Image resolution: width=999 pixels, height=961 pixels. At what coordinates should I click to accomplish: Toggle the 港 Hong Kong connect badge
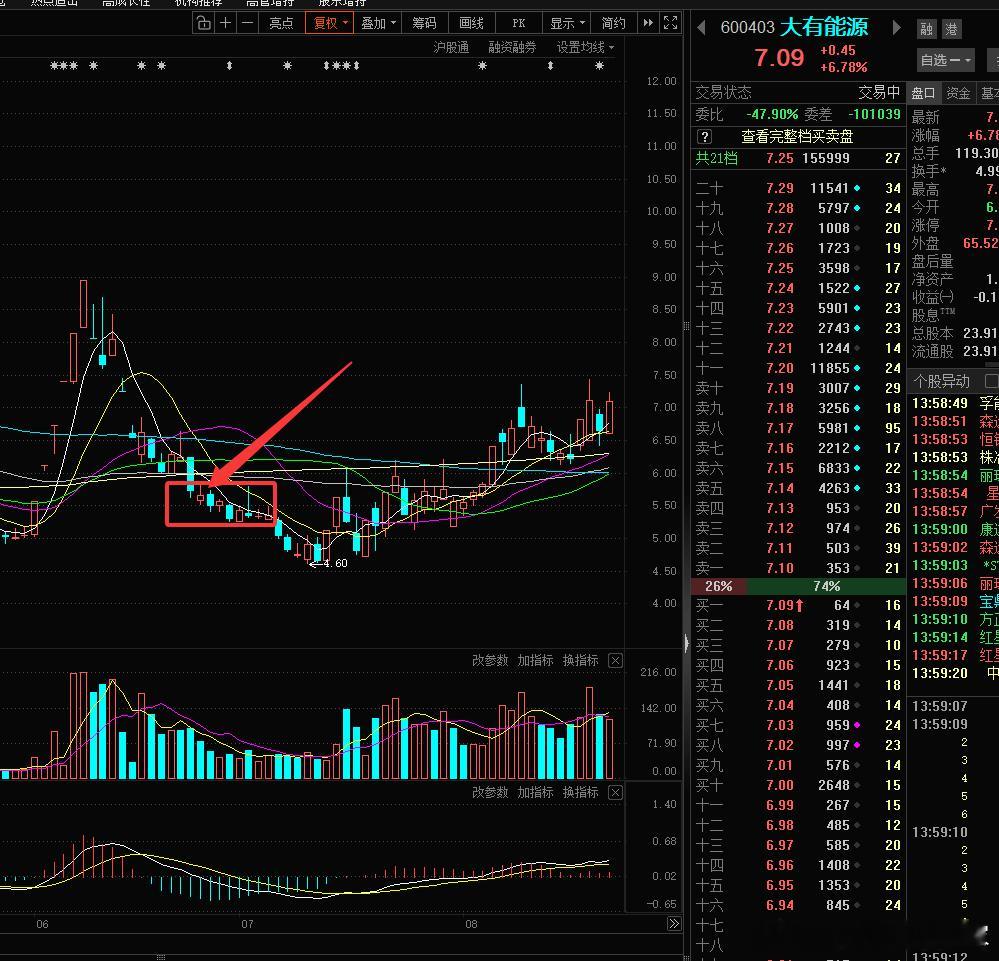[951, 29]
